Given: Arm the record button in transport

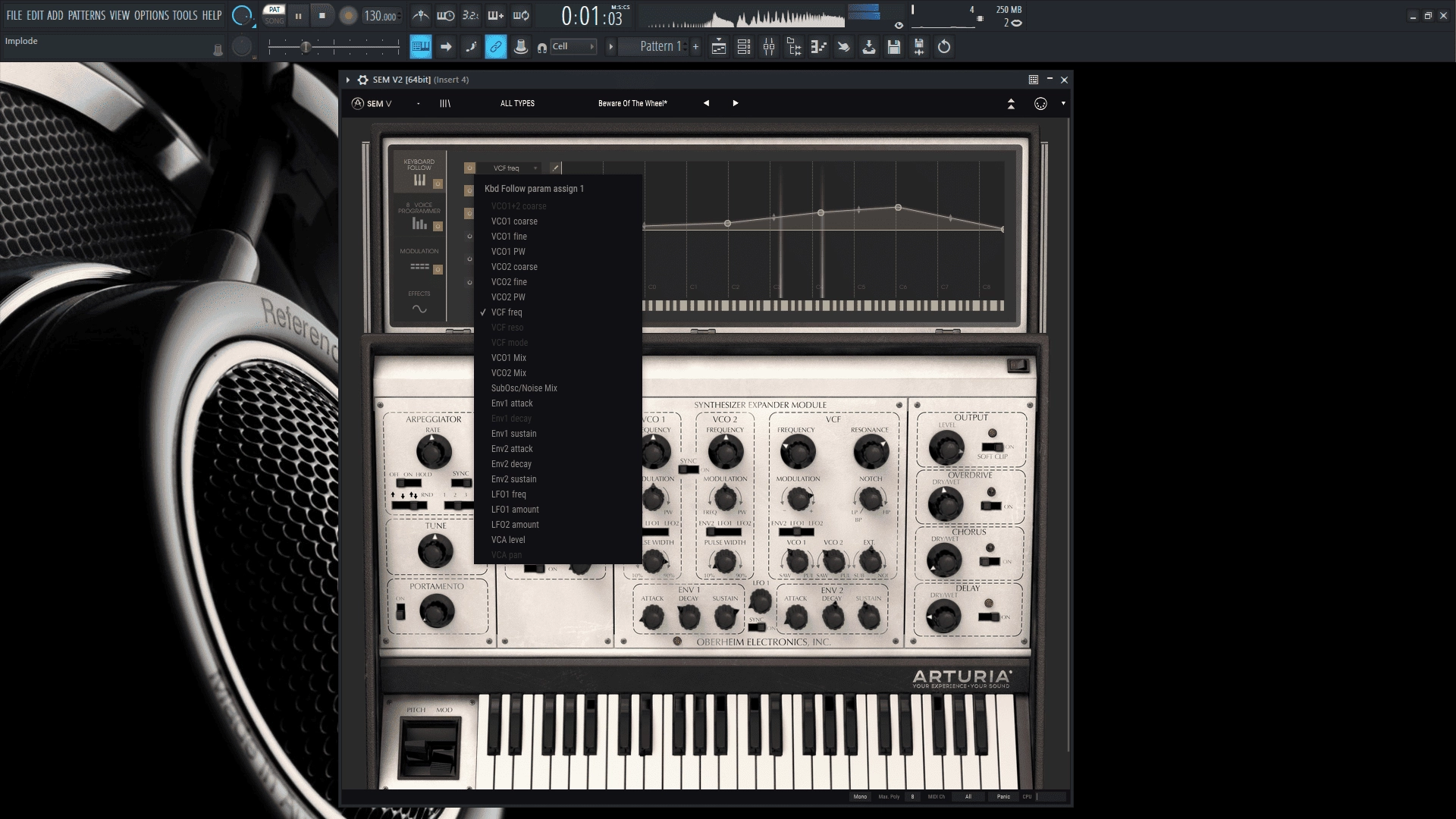Looking at the screenshot, I should tap(348, 16).
